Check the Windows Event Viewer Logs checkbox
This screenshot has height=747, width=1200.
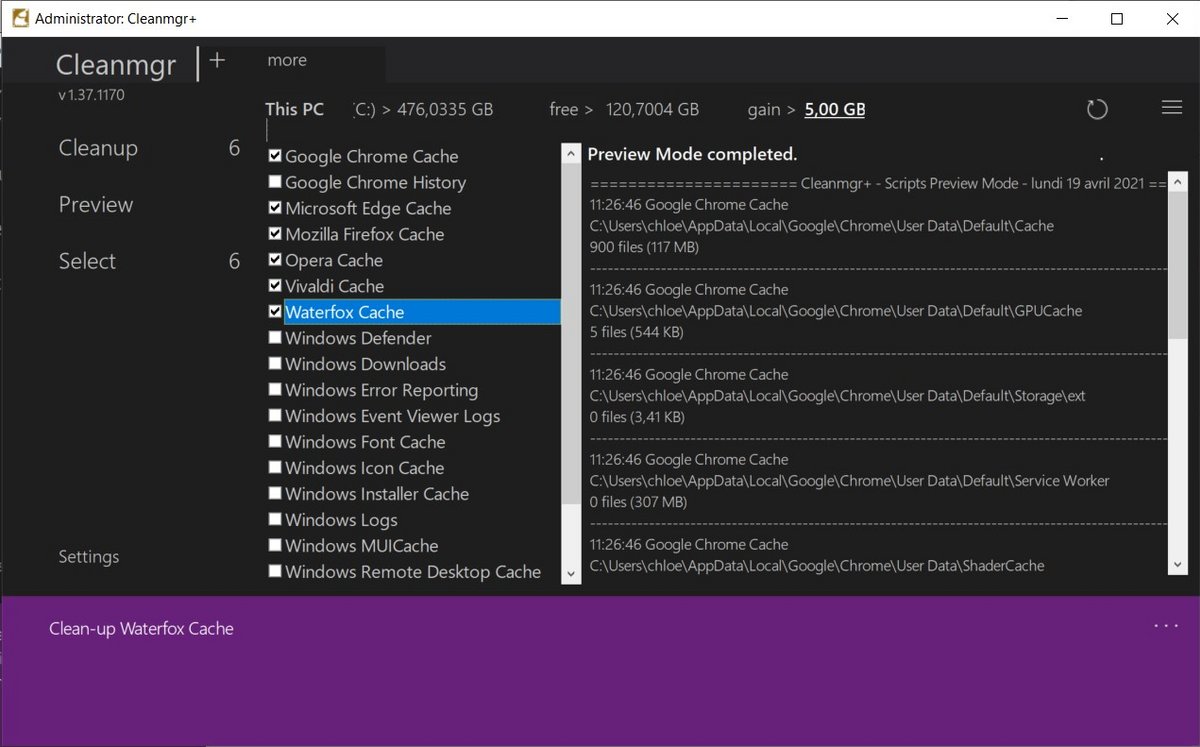[x=275, y=416]
